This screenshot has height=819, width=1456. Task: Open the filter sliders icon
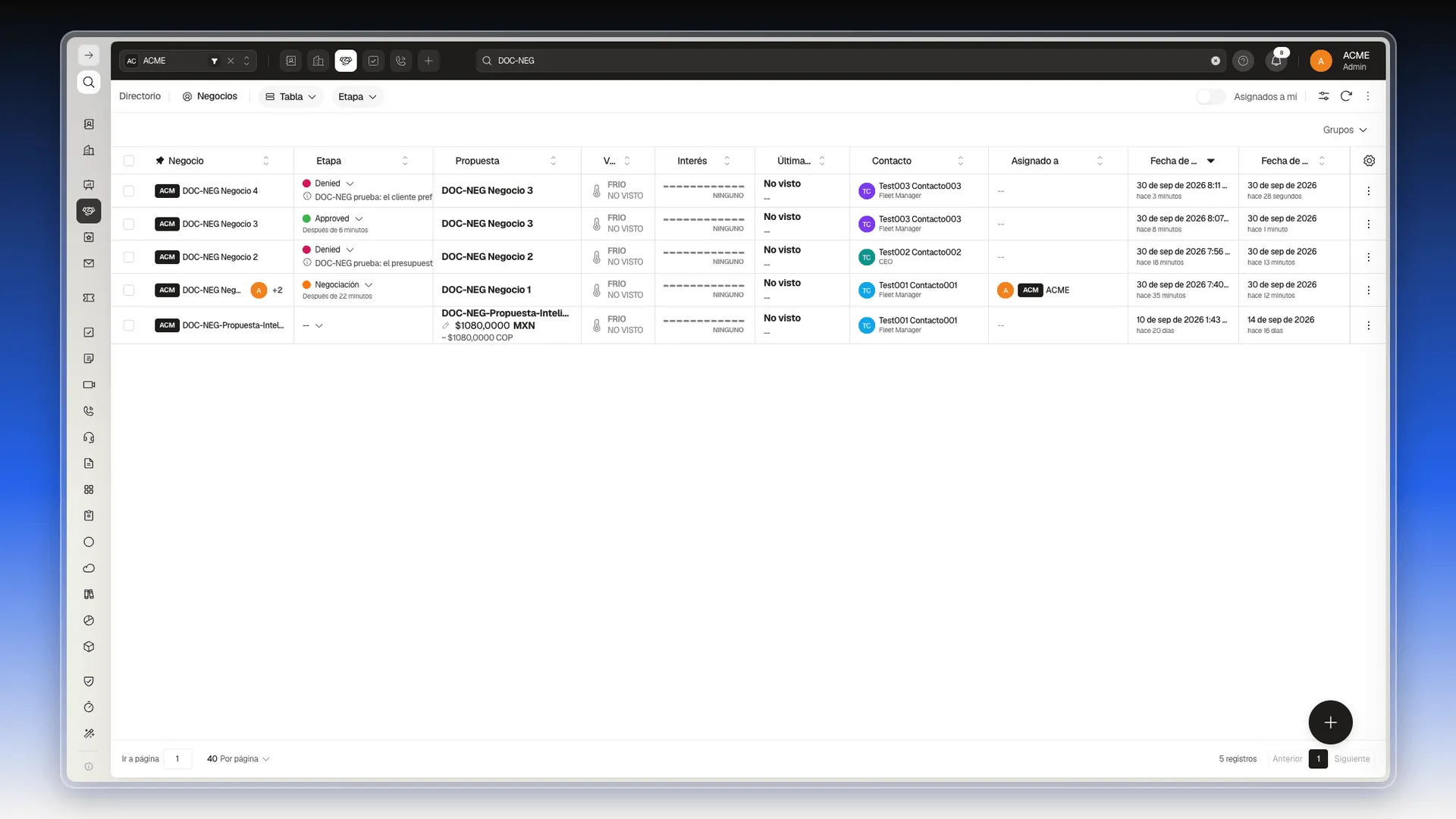[x=1323, y=96]
